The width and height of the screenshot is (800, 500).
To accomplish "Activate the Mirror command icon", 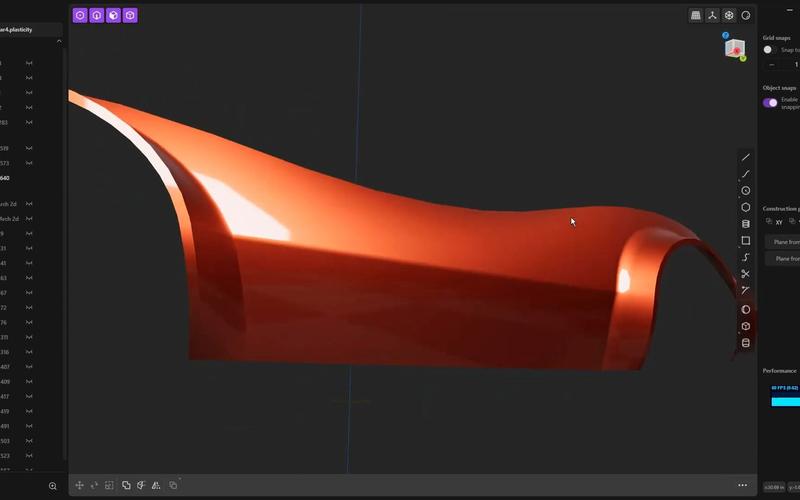I will tap(156, 485).
